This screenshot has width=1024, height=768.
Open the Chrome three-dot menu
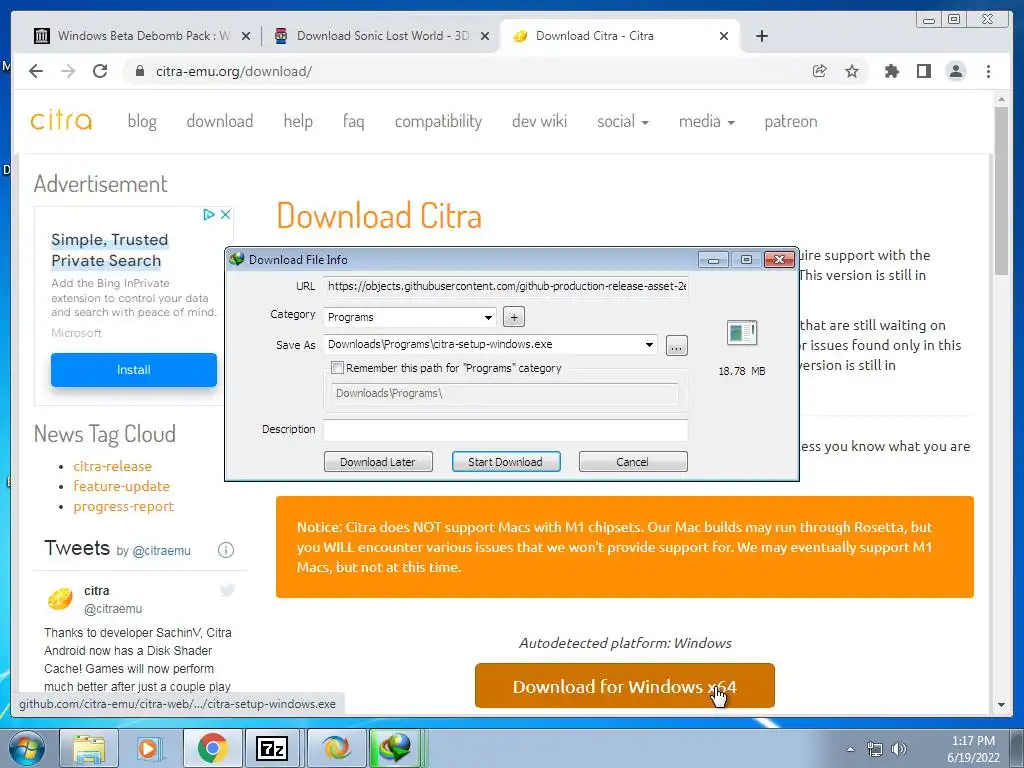(x=988, y=71)
